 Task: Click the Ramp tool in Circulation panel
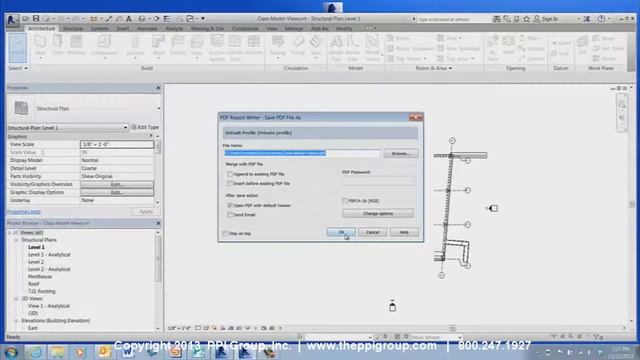(x=298, y=45)
